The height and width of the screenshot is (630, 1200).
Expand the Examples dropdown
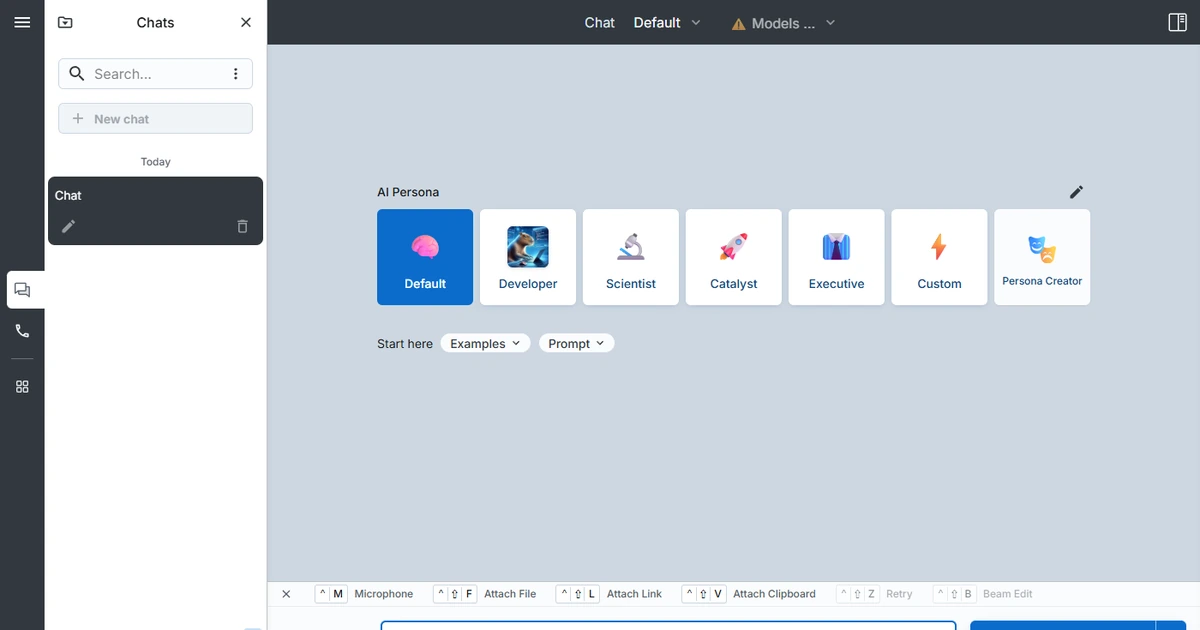coord(486,343)
